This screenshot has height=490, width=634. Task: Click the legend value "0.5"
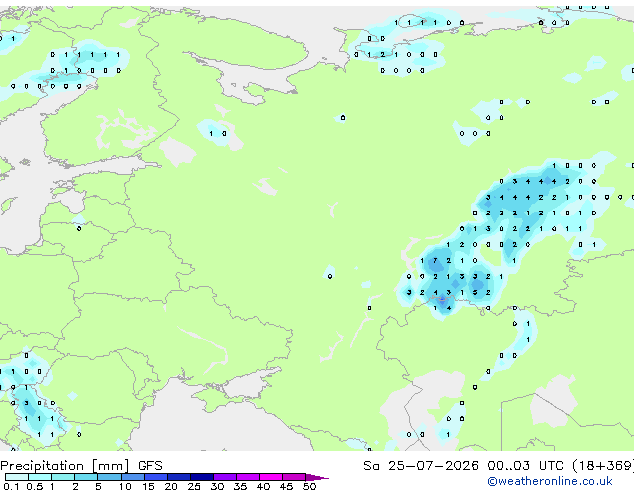click(x=35, y=486)
